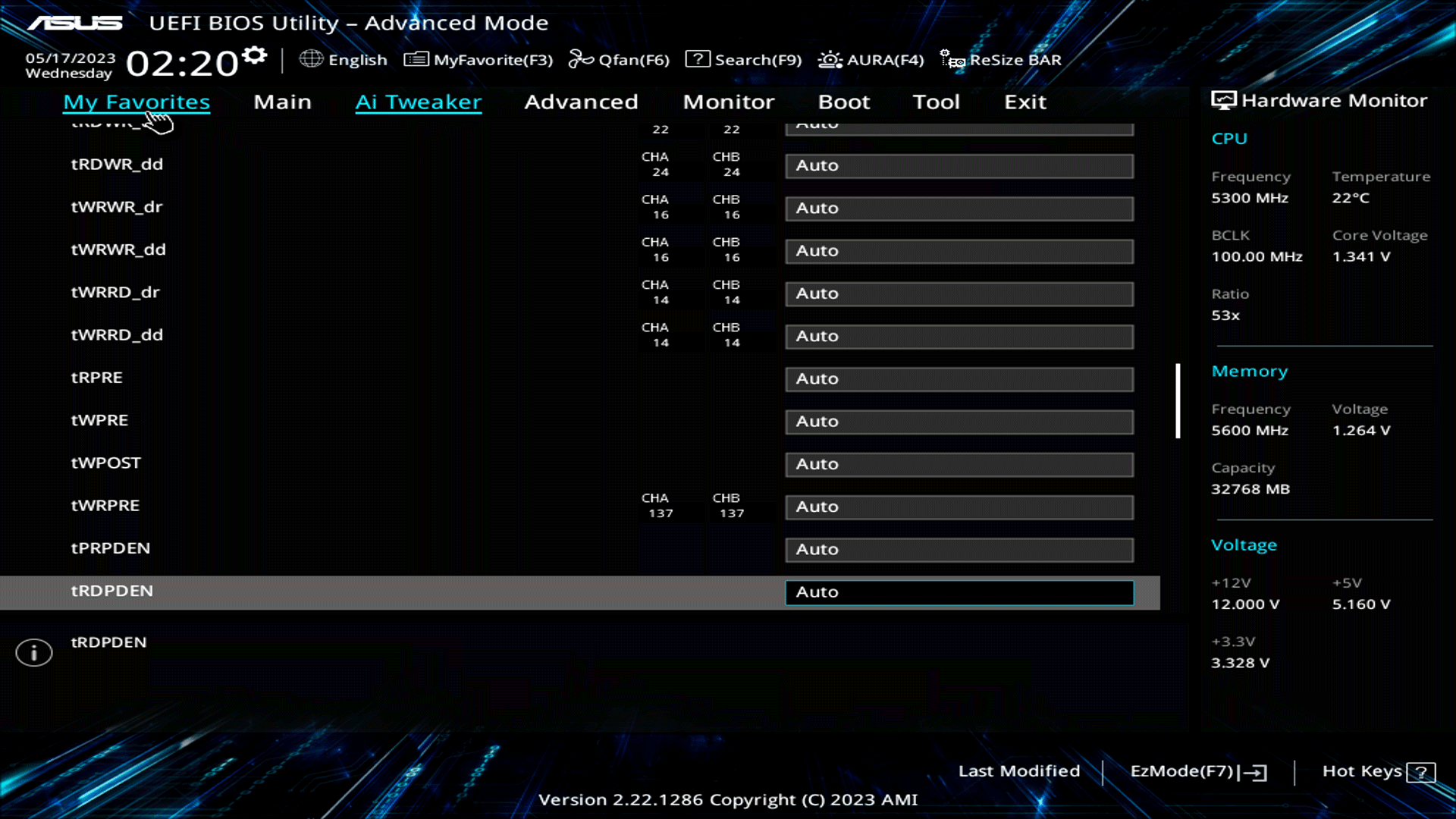Select the Monitor menu tab

[x=728, y=102]
